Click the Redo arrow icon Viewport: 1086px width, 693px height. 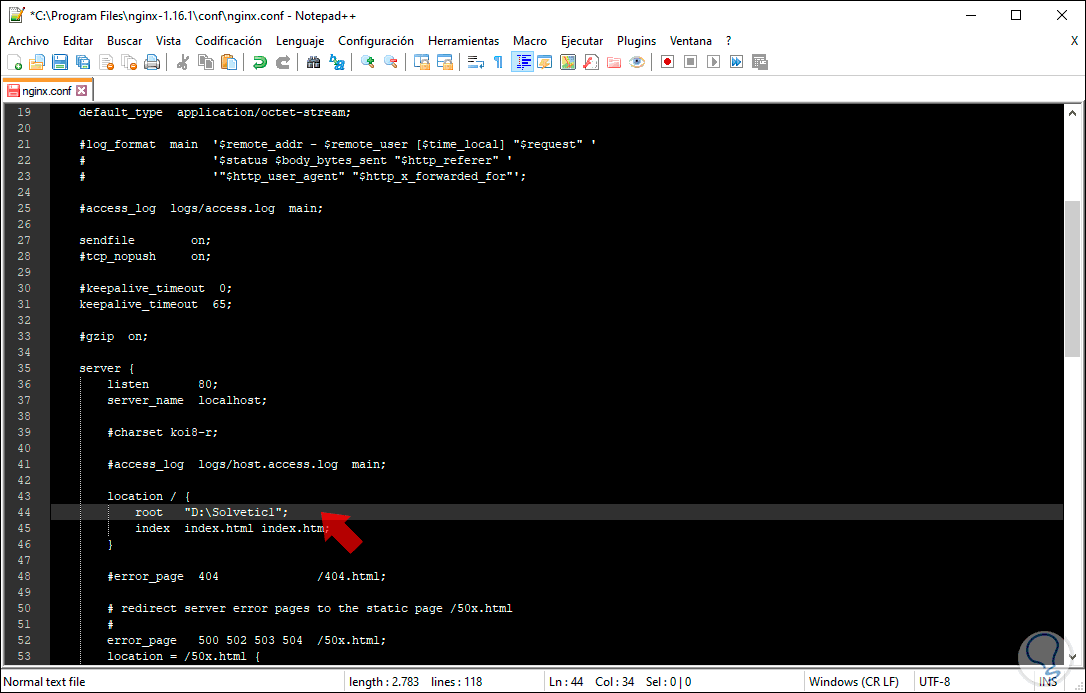click(283, 62)
